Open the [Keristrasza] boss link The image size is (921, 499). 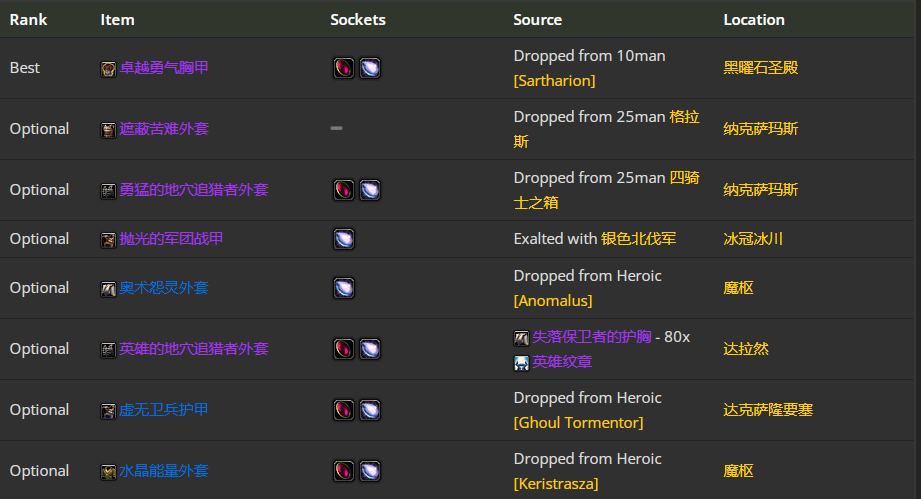click(x=556, y=484)
